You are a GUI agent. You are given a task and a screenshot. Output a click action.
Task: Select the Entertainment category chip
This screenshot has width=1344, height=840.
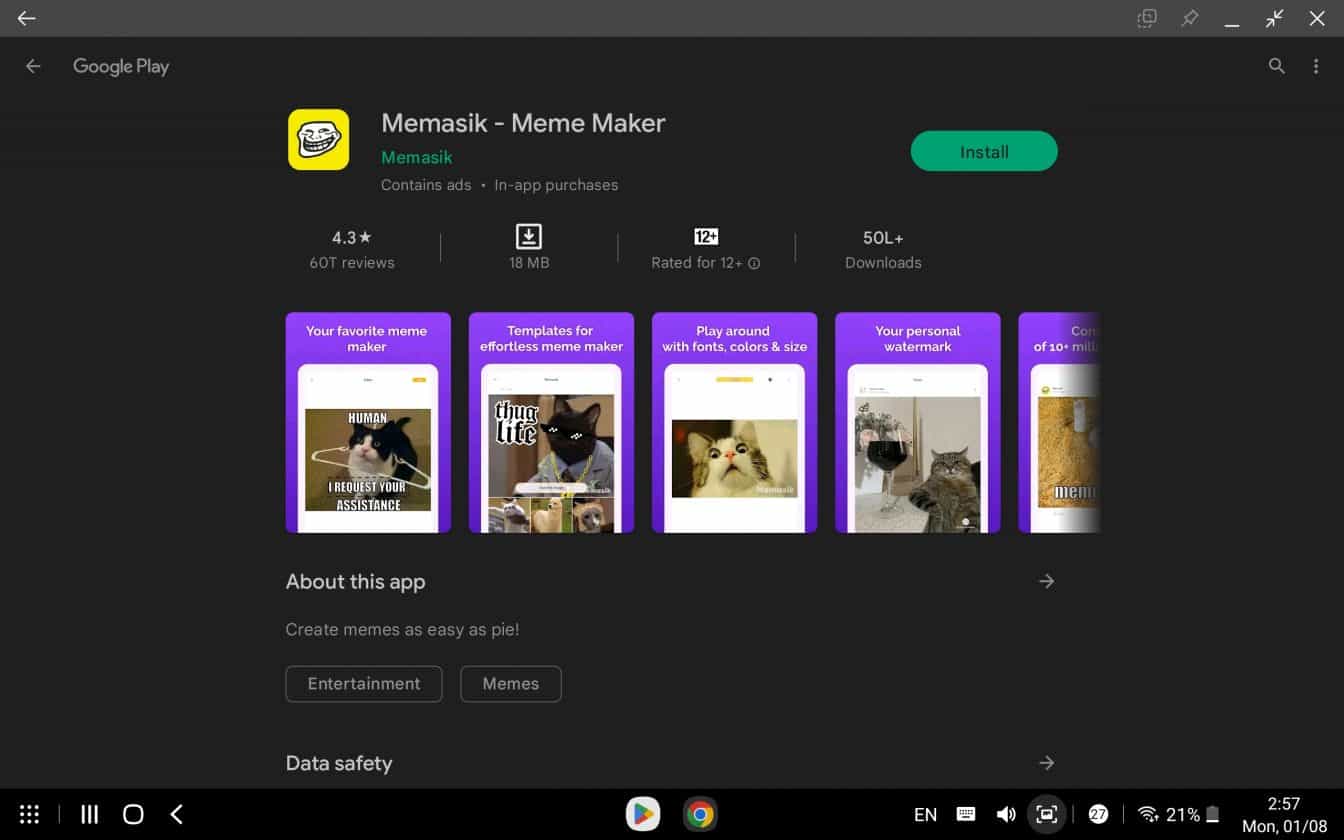point(363,684)
